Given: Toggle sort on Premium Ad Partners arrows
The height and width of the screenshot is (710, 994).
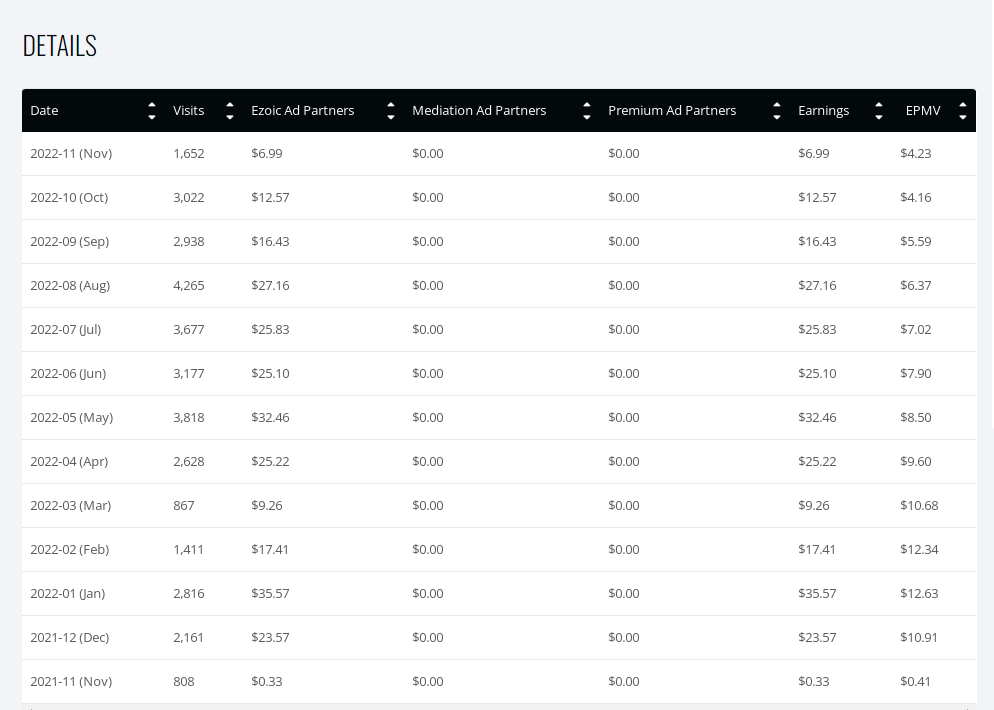Looking at the screenshot, I should pyautogui.click(x=777, y=111).
